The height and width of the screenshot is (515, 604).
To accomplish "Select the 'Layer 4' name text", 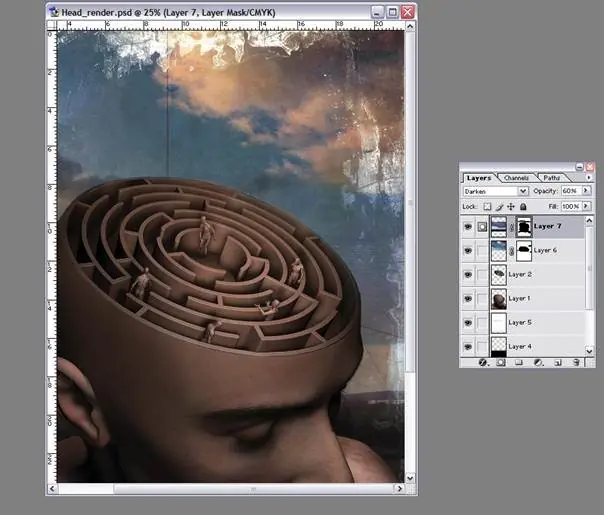I will pyautogui.click(x=520, y=347).
